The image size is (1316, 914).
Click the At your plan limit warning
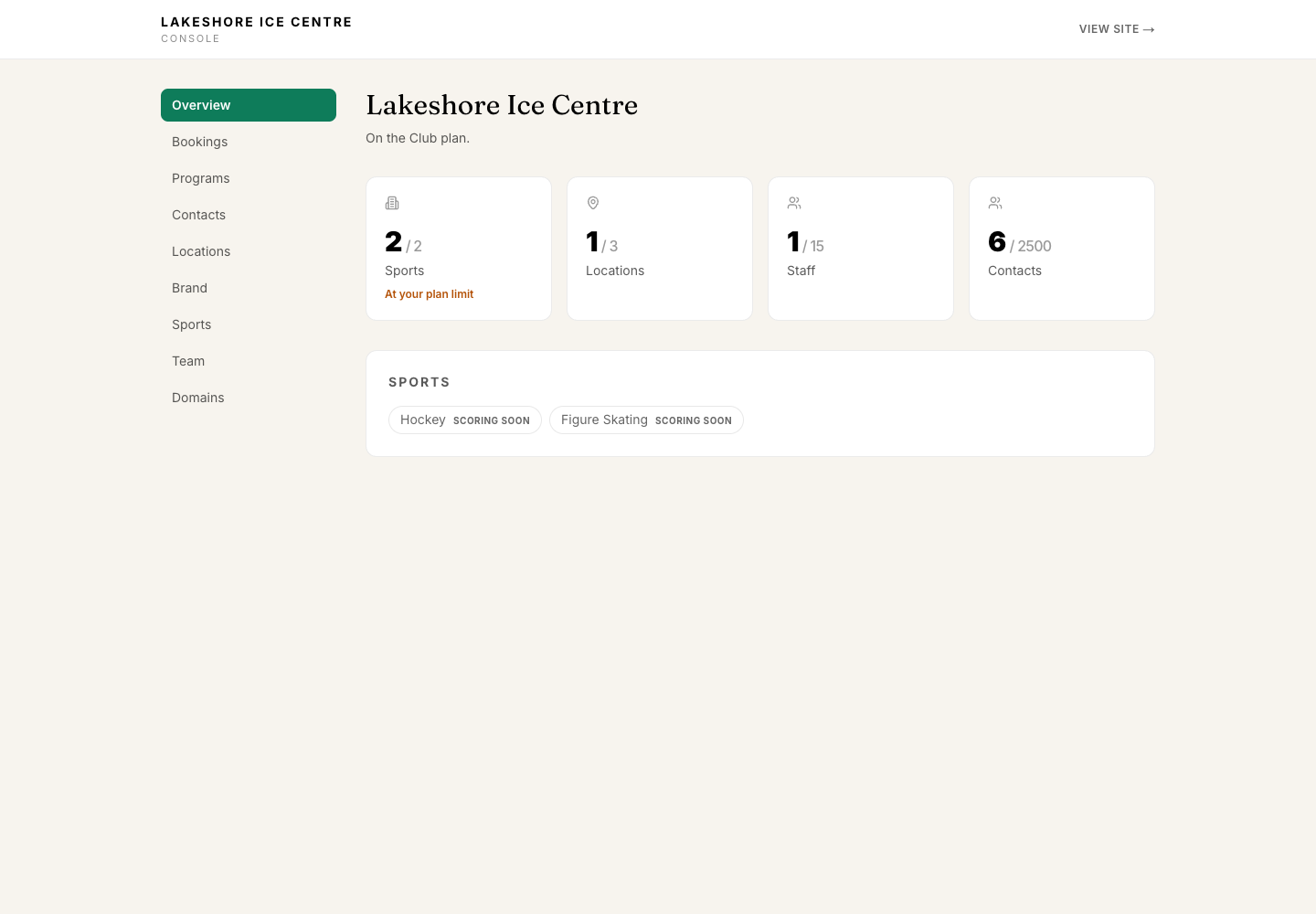point(430,294)
